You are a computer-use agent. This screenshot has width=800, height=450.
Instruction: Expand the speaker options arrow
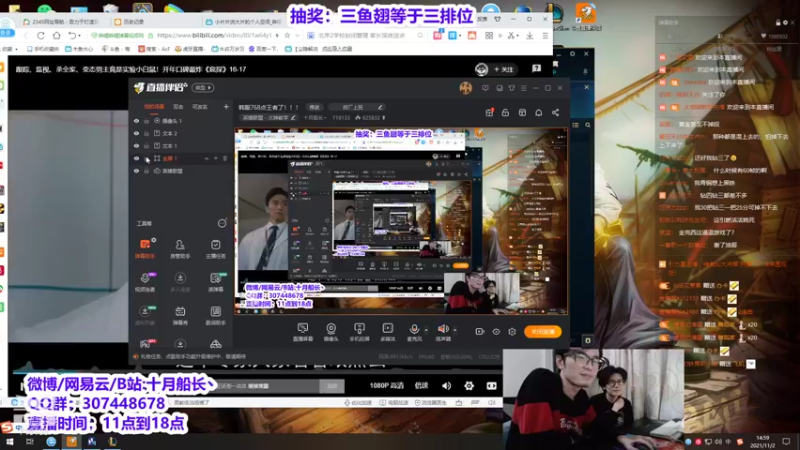pyautogui.click(x=455, y=330)
